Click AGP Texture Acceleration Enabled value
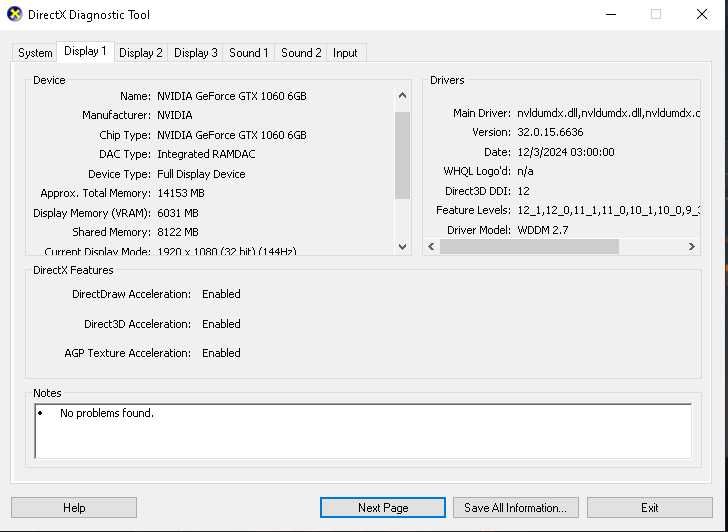 click(221, 353)
